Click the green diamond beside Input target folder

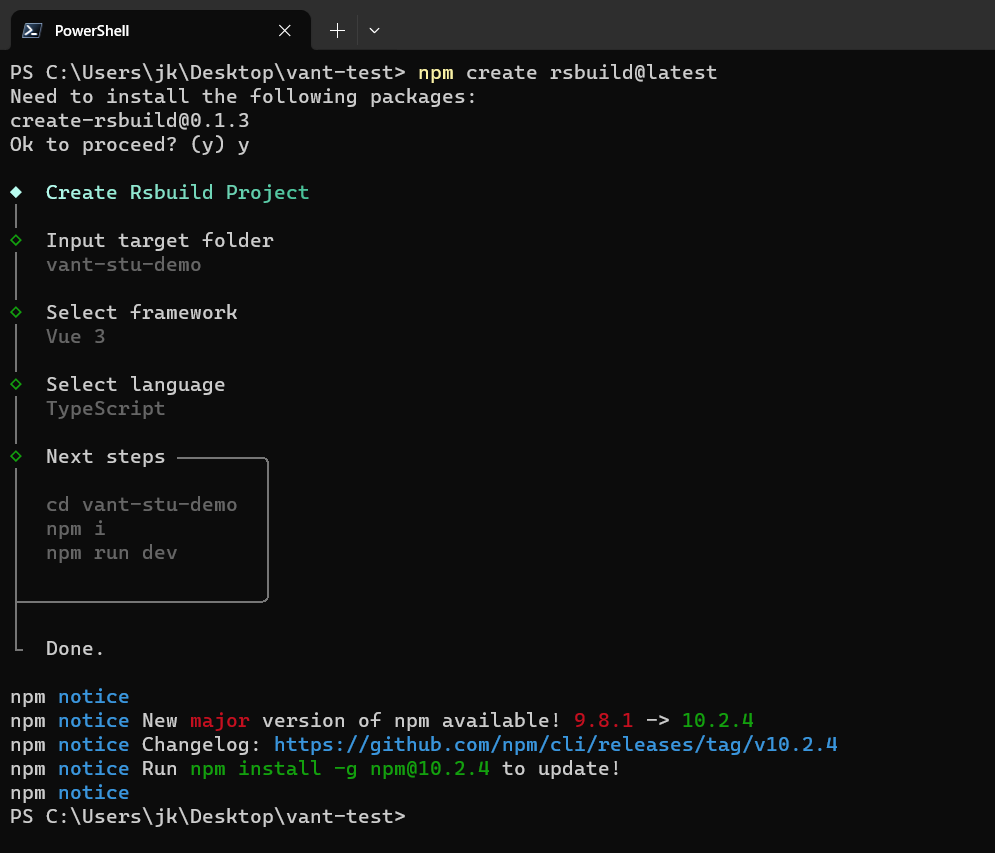[16, 240]
